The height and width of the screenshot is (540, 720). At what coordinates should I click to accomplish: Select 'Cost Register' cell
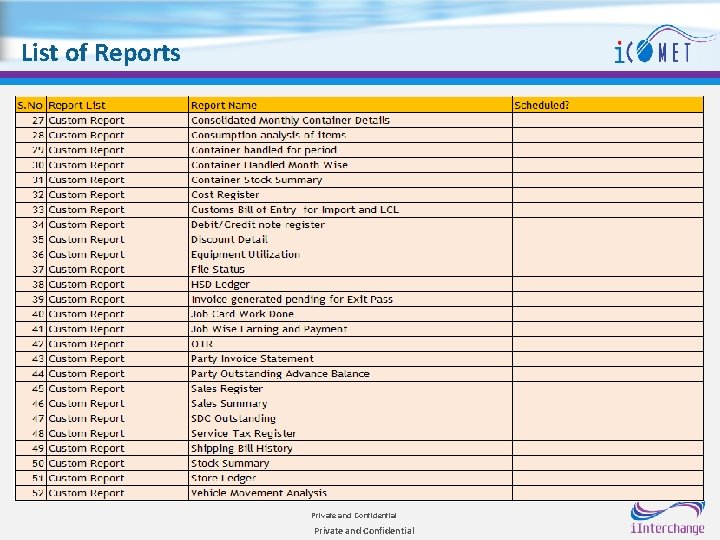point(350,195)
